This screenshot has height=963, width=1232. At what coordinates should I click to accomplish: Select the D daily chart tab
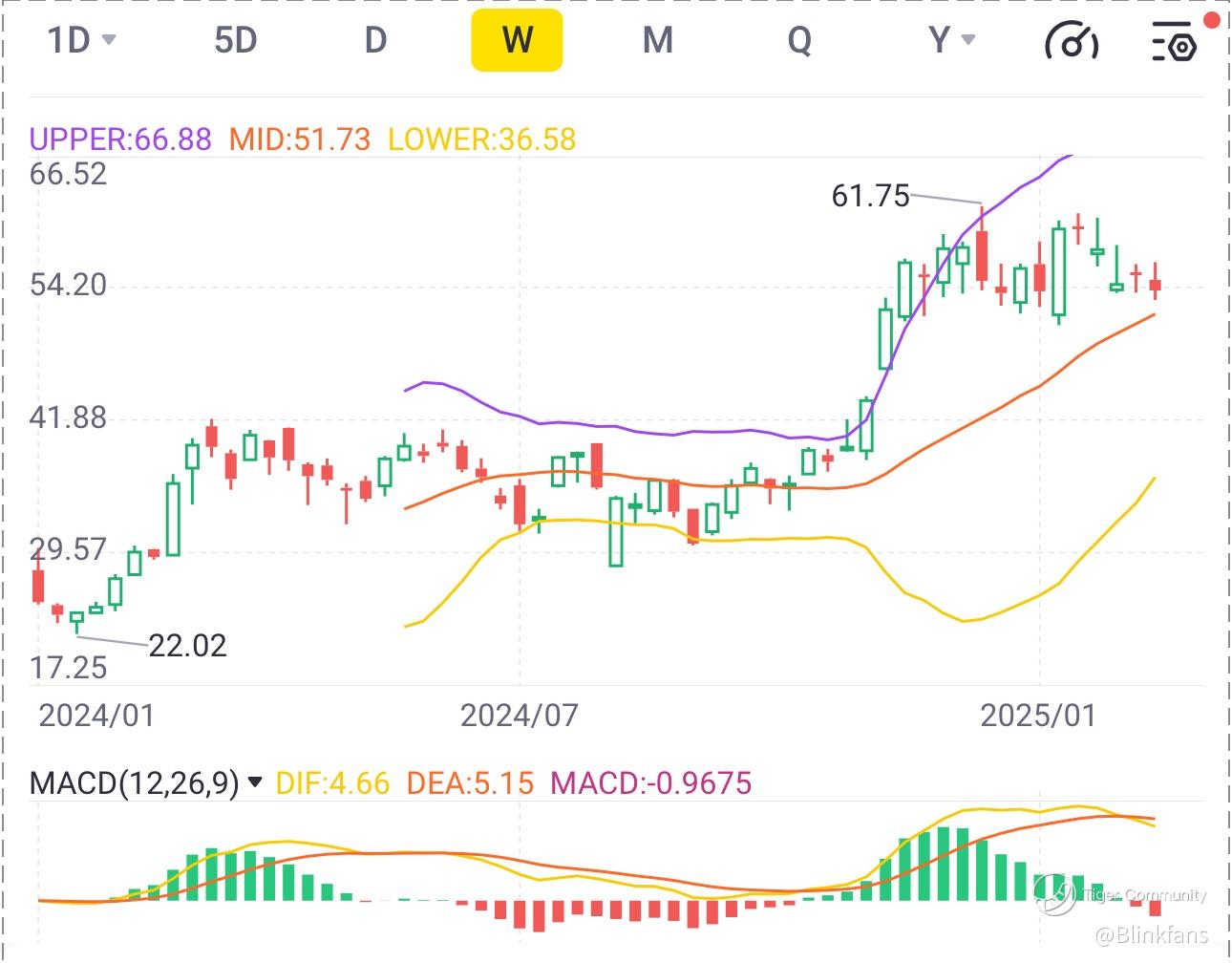click(375, 40)
